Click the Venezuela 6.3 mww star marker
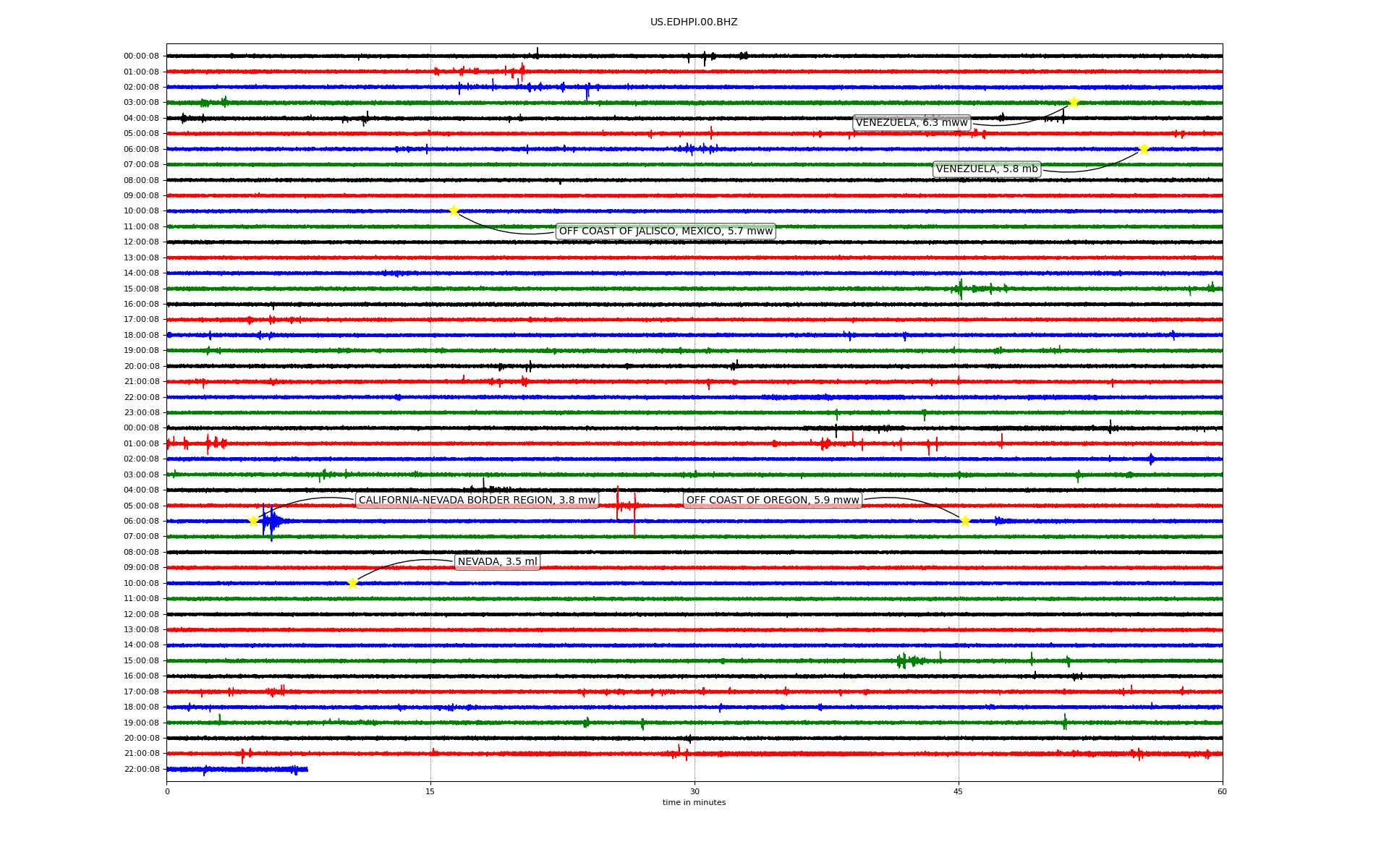 [x=1074, y=102]
